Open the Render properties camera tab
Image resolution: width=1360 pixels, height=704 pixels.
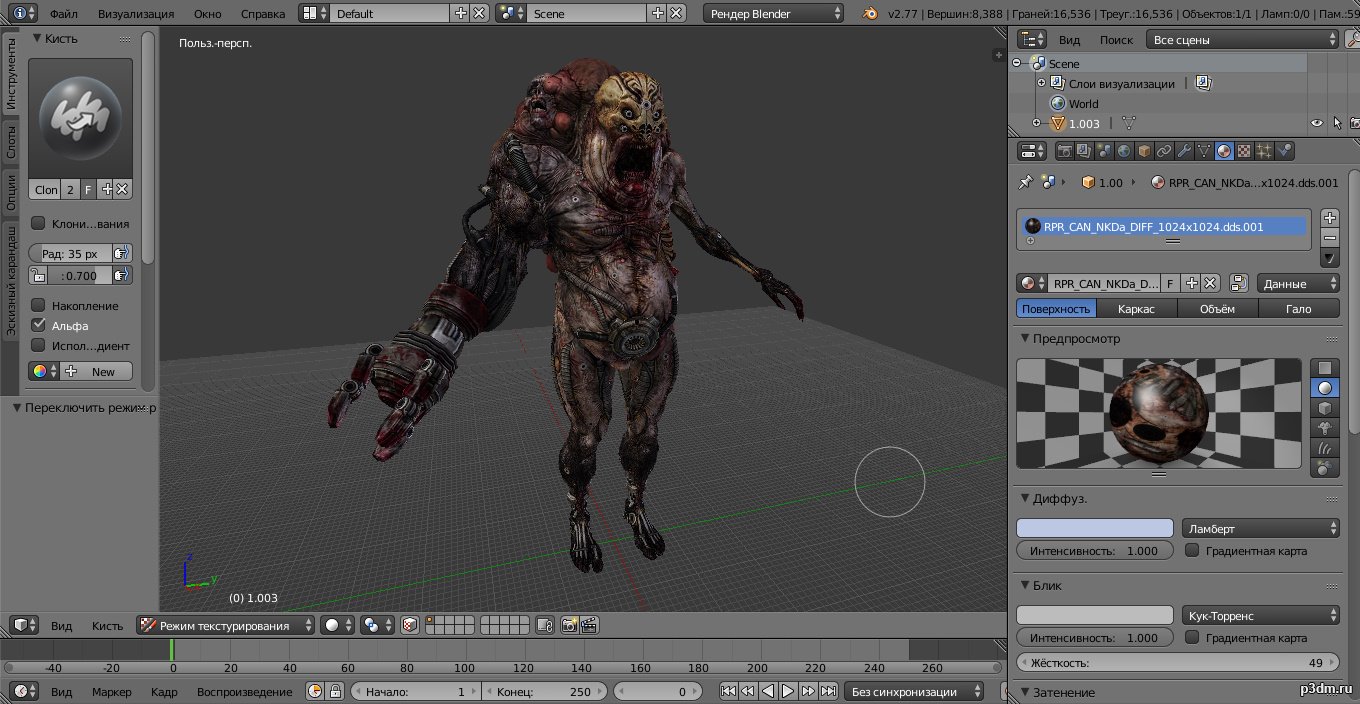coord(1065,151)
